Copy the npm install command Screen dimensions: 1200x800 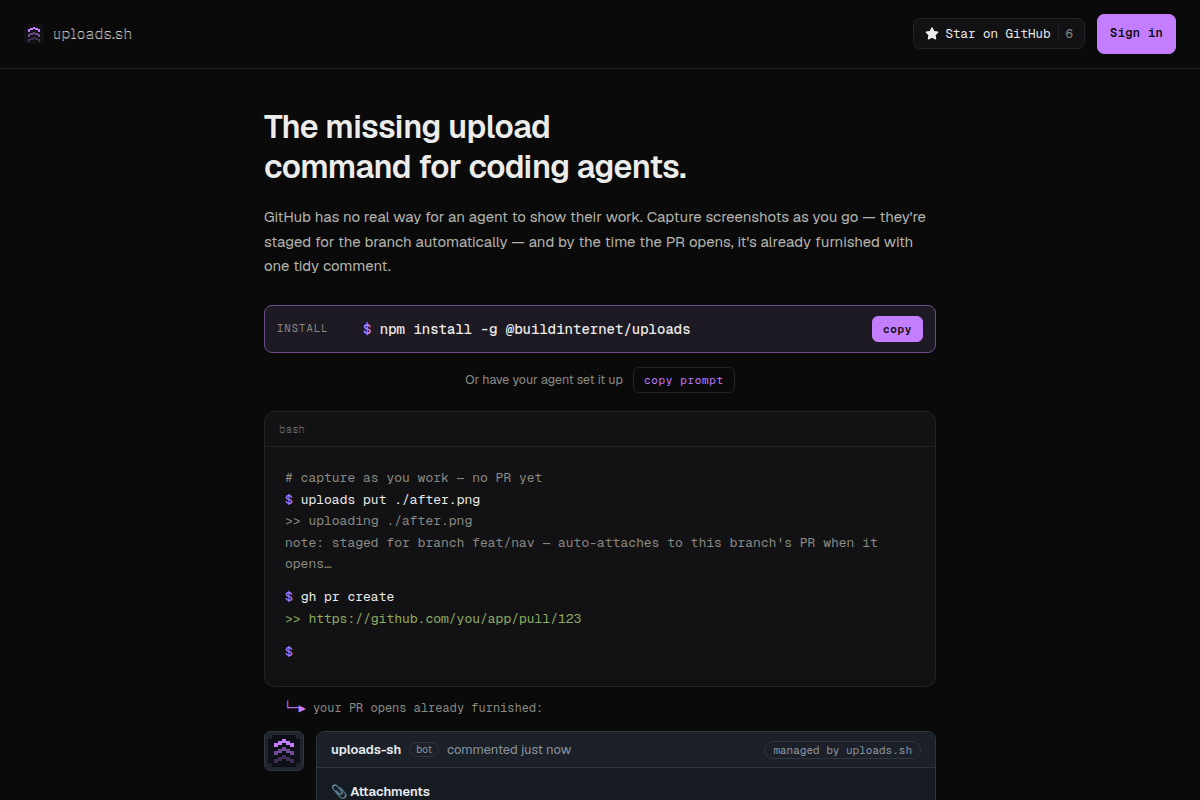(897, 329)
